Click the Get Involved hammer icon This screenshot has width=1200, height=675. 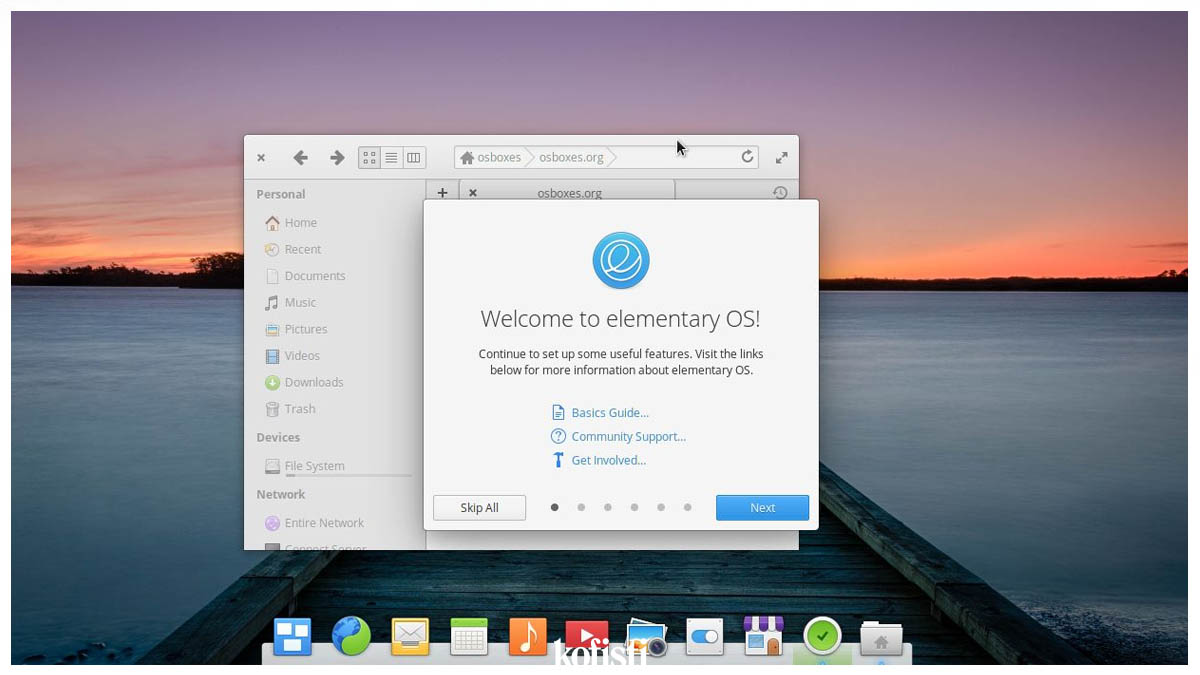[x=558, y=460]
